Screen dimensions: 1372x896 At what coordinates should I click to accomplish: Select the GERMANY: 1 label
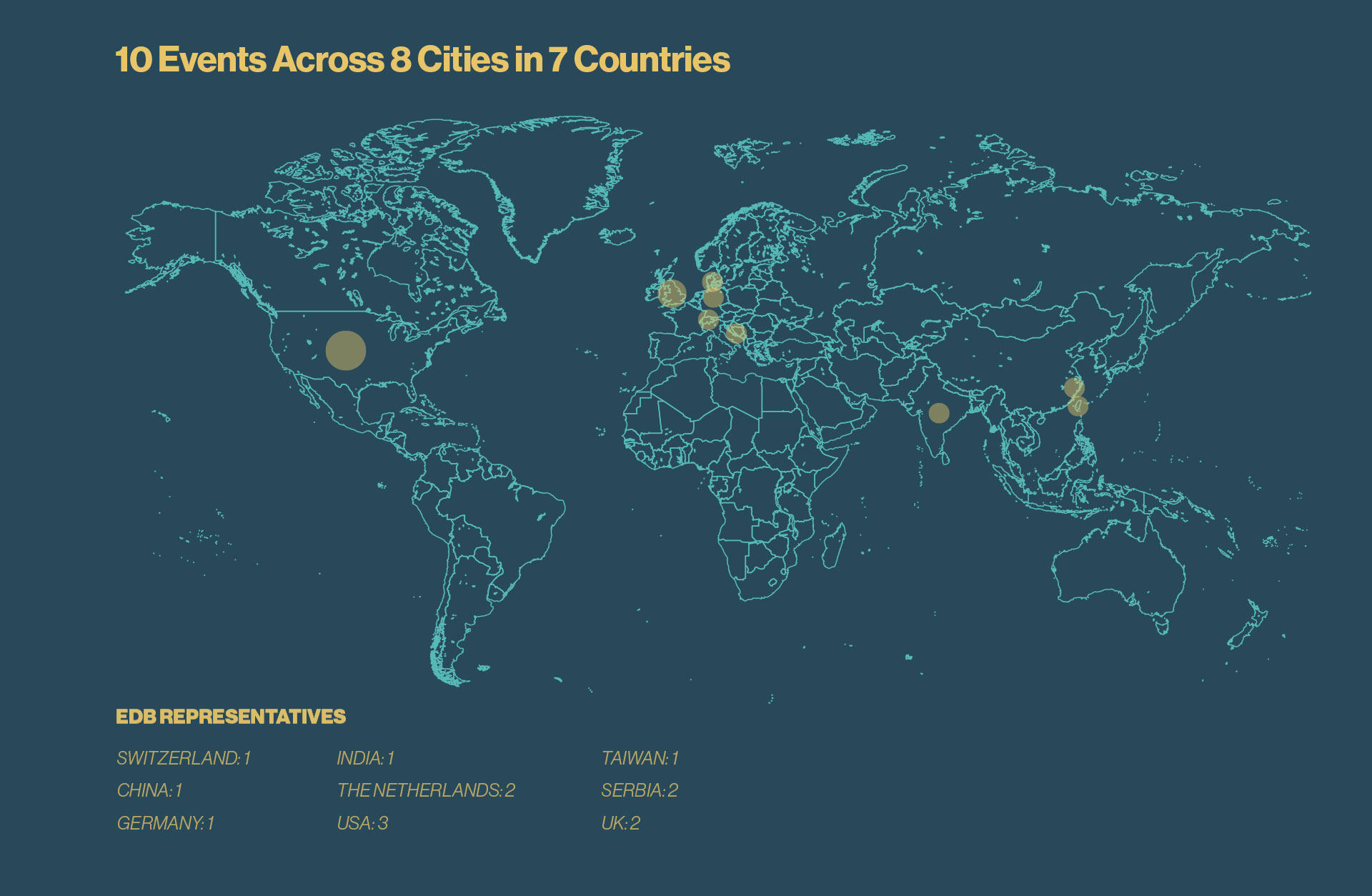tap(165, 823)
